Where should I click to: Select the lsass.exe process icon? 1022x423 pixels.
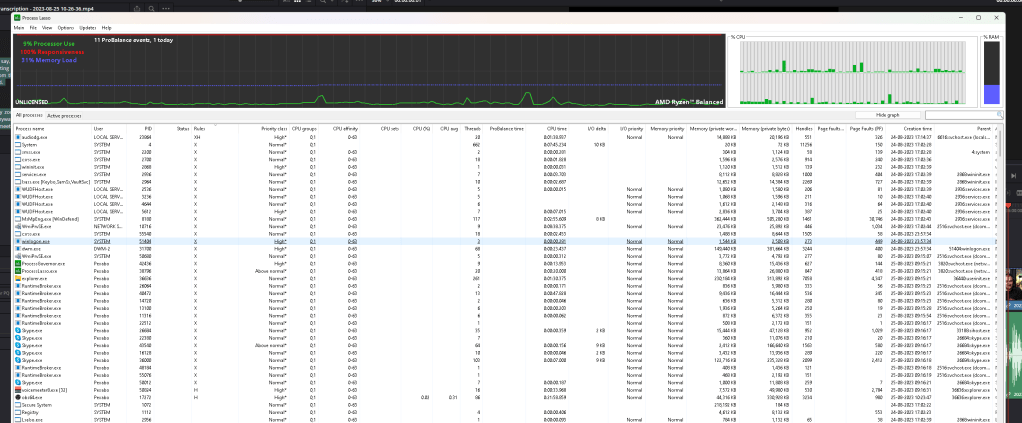coord(18,182)
